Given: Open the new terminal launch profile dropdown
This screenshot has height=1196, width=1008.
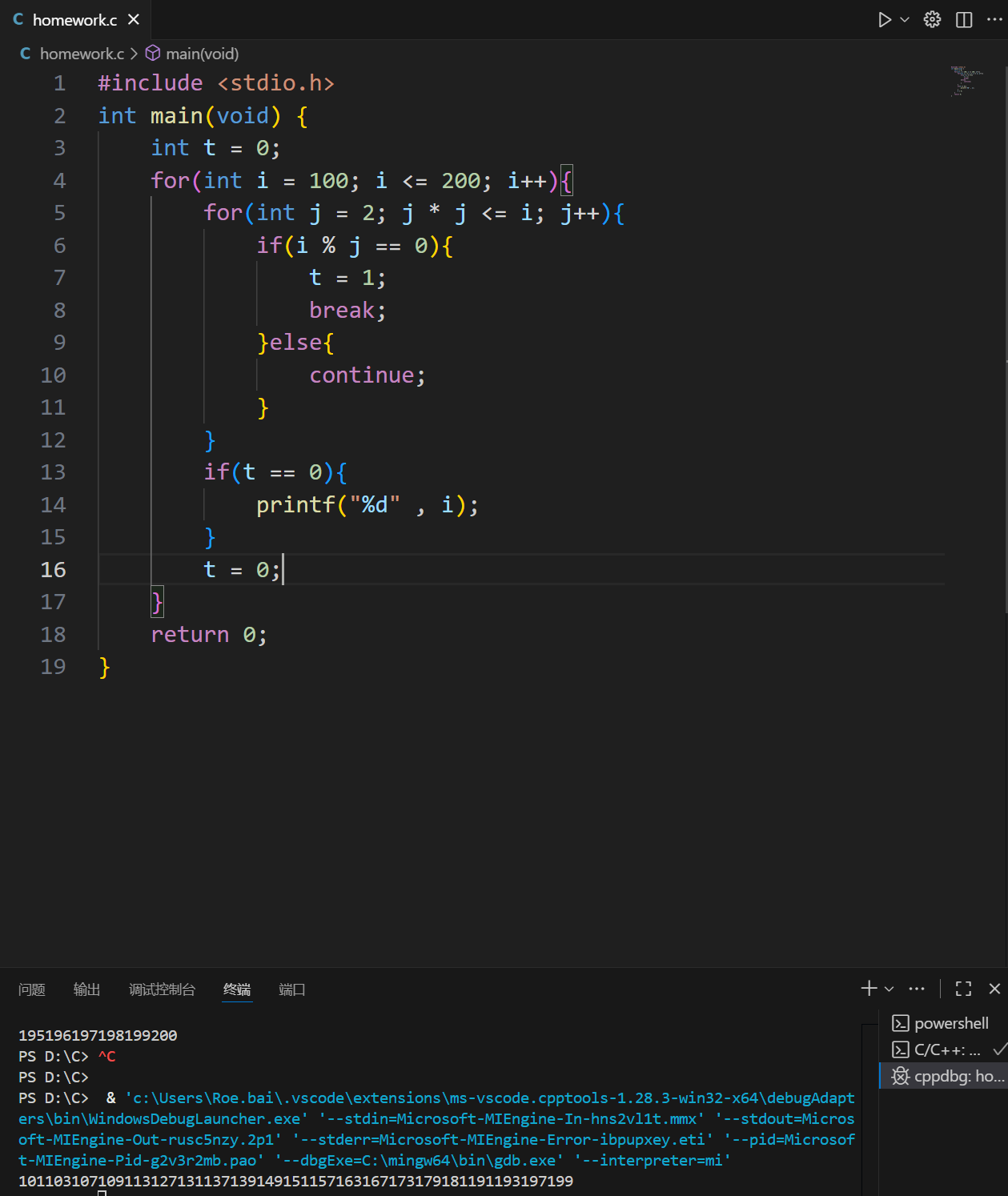Looking at the screenshot, I should pyautogui.click(x=889, y=989).
